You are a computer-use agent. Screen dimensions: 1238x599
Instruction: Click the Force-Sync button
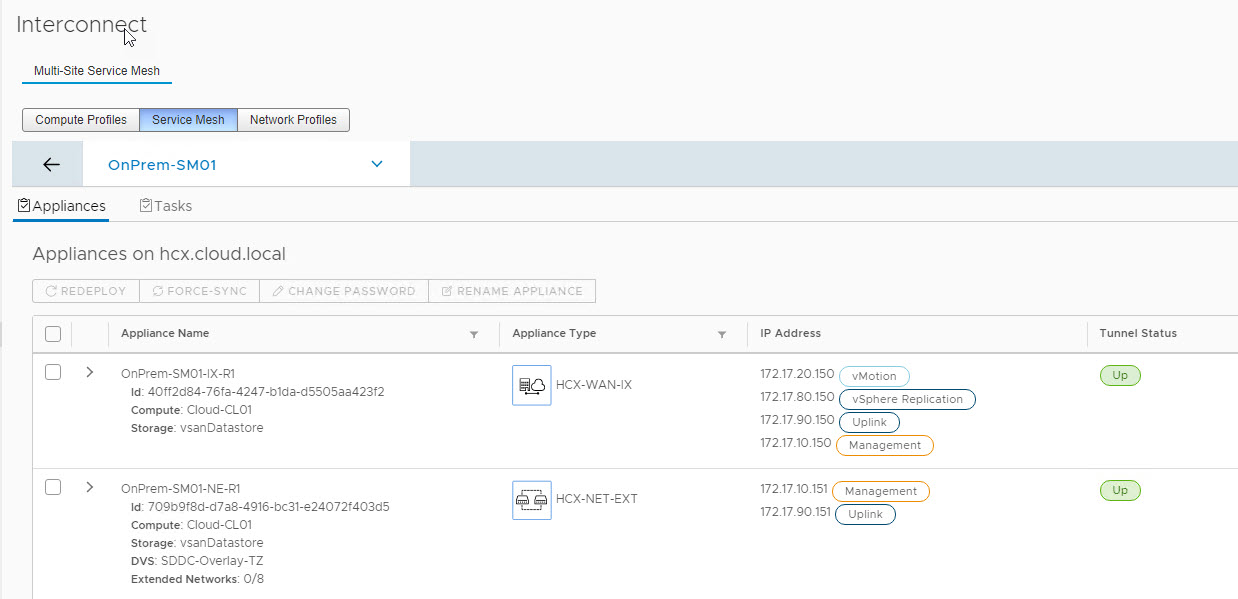coord(199,291)
